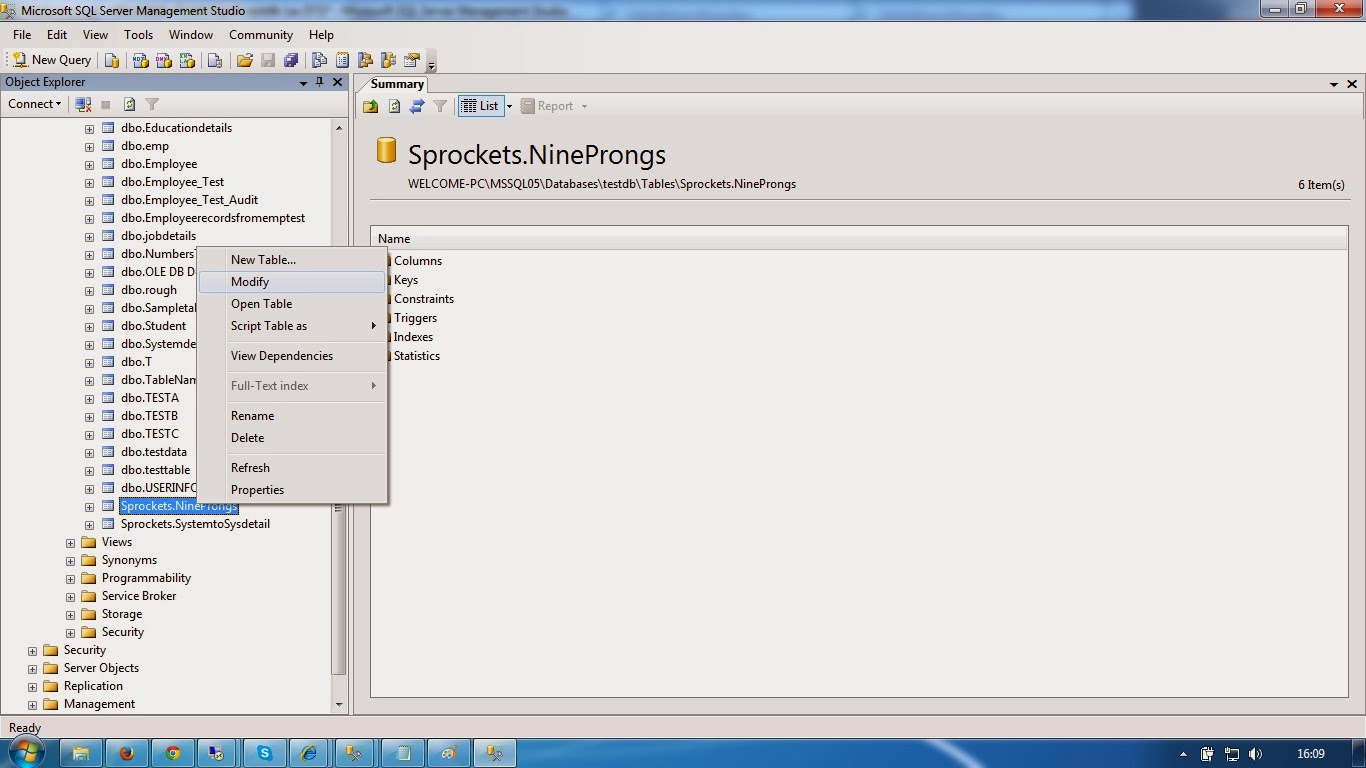The image size is (1366, 768).
Task: Filter objects in Object Explorer
Action: coord(152,104)
